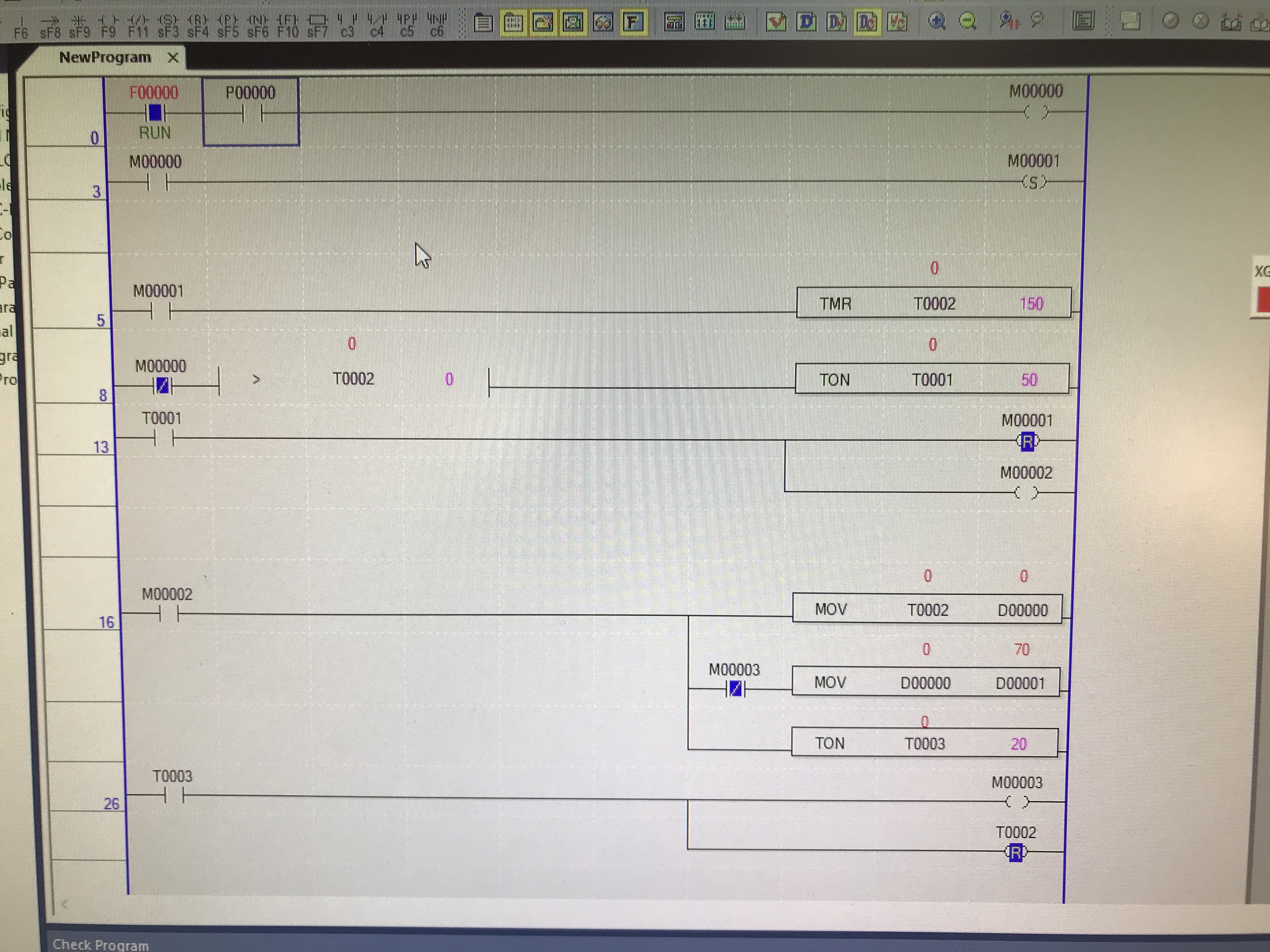This screenshot has height=952, width=1270.
Task: Select the output coil tool F9
Action: (108, 25)
